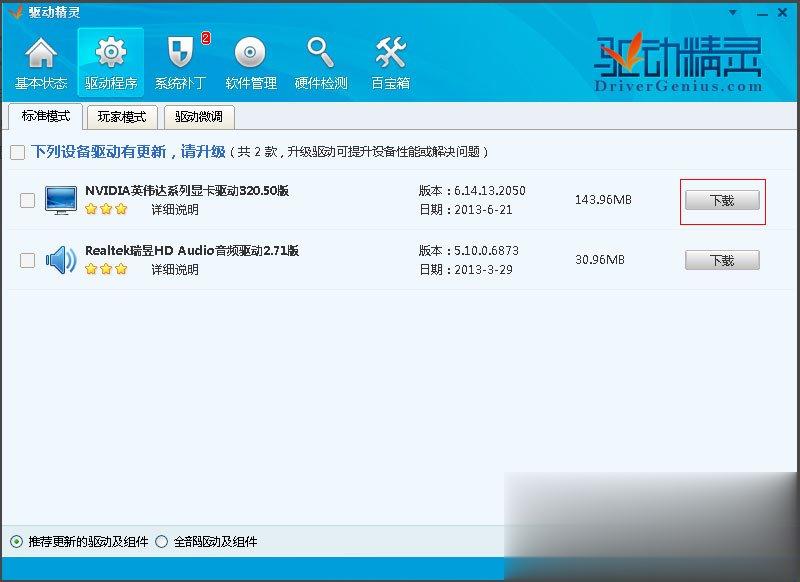Check the NVIDIA 320.50 driver checkbox

point(27,198)
